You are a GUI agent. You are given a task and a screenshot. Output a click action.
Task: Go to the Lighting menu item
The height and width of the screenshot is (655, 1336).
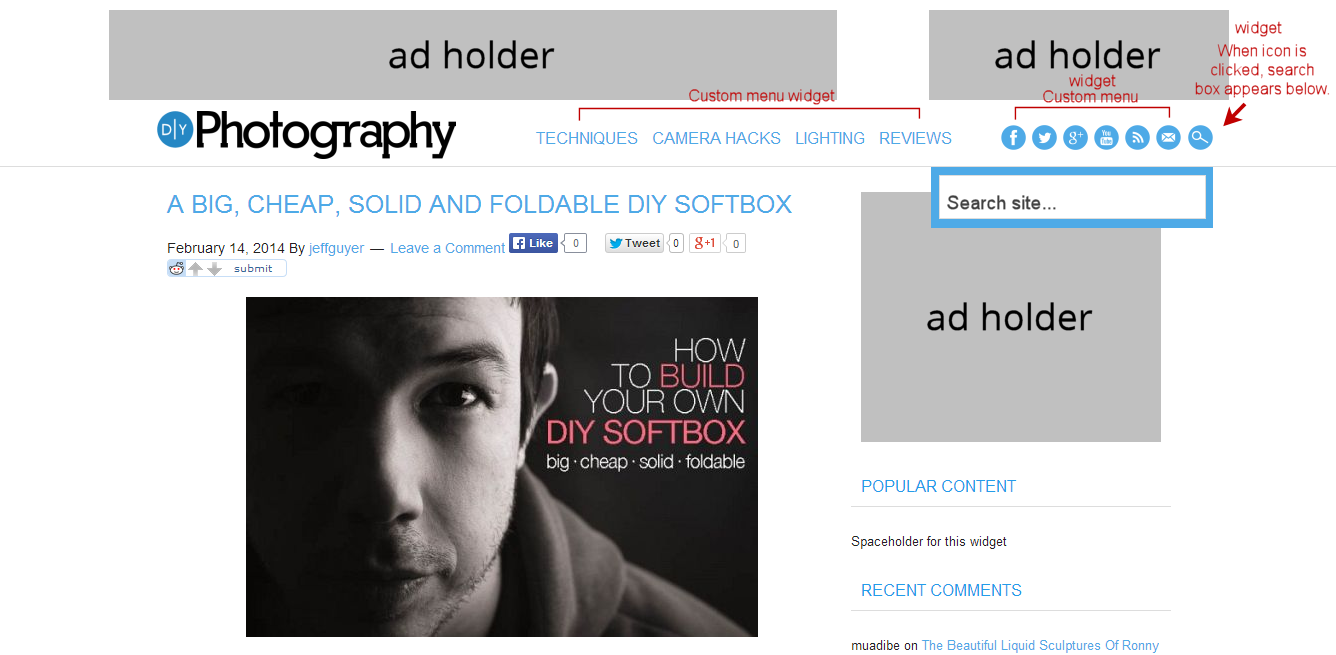pyautogui.click(x=830, y=138)
